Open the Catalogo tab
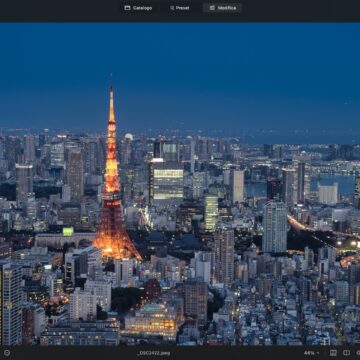This screenshot has height=360, width=360. [138, 8]
